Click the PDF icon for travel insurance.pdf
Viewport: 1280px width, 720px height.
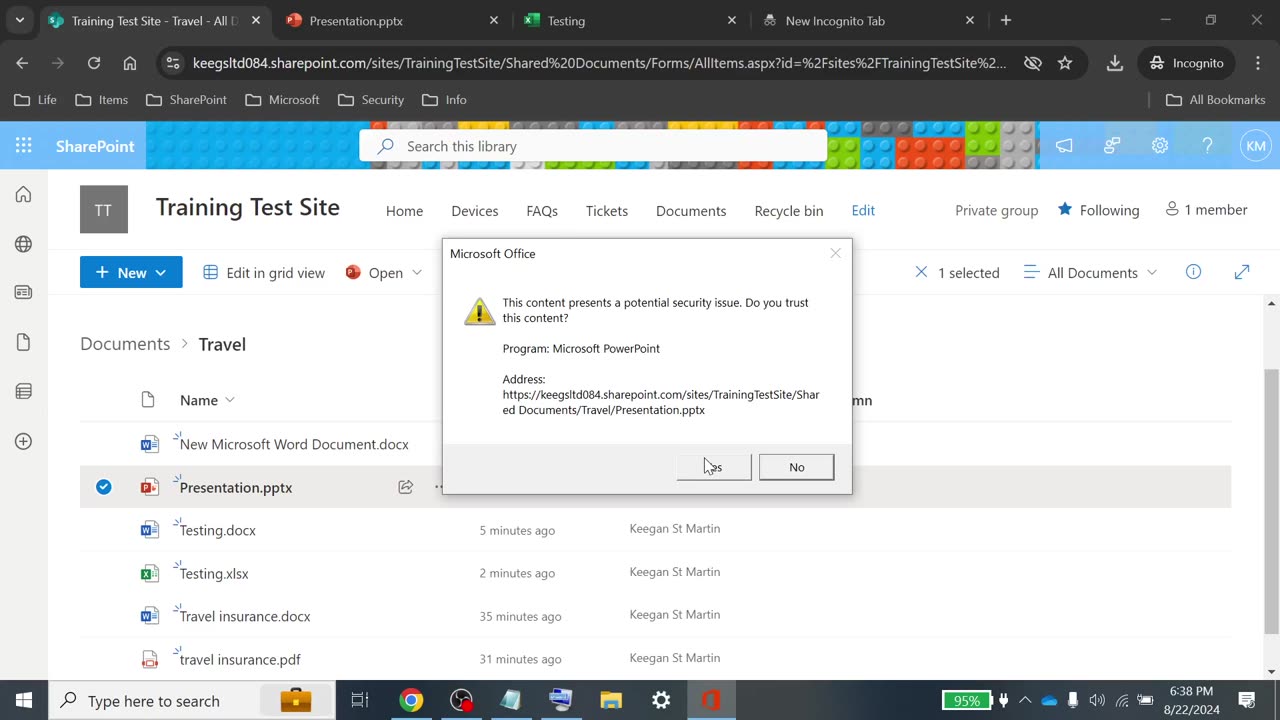click(150, 659)
